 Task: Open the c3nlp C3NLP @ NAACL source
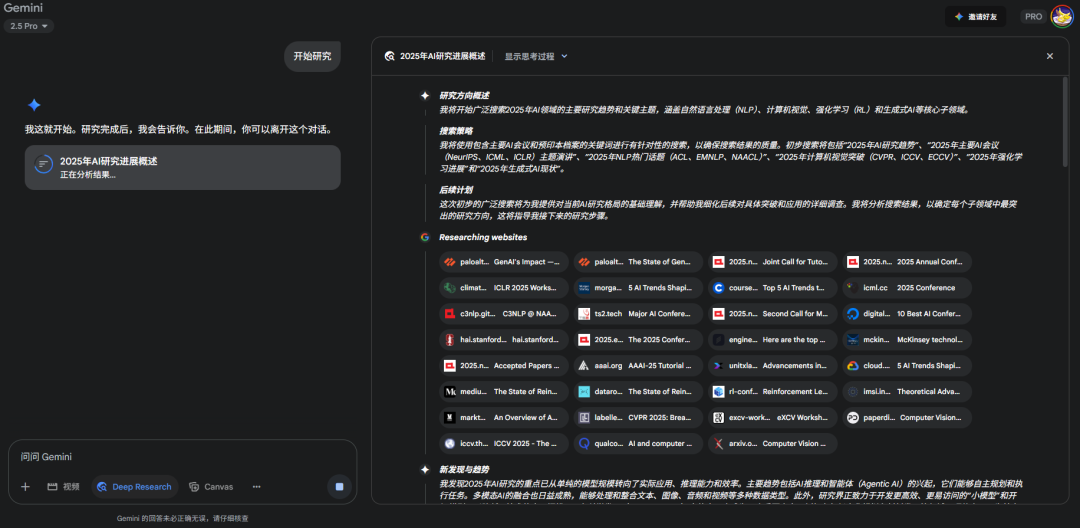503,314
